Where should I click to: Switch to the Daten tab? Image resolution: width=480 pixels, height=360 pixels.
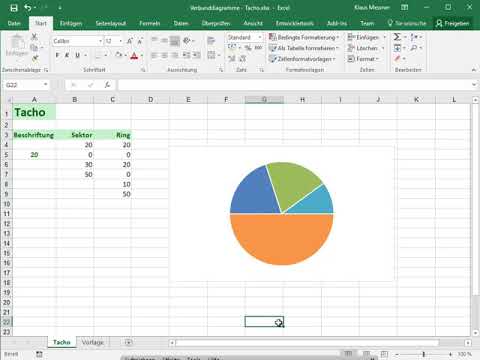(181, 23)
